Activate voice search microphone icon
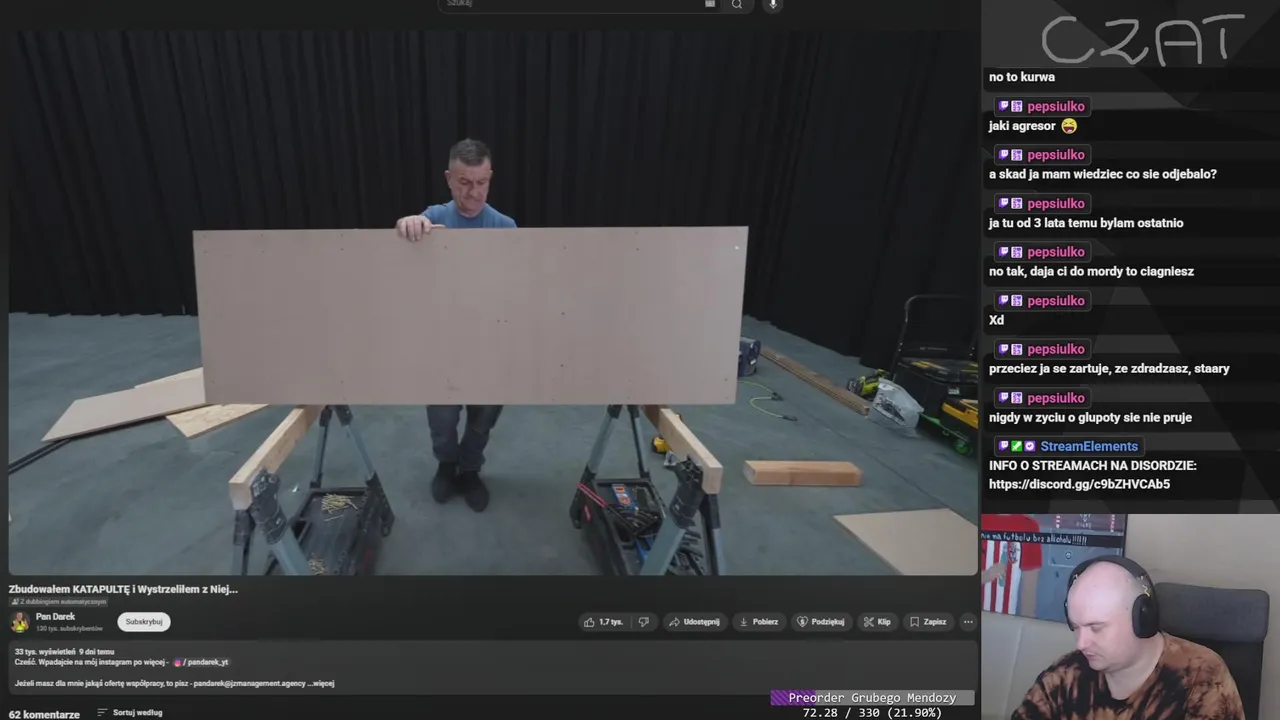 point(772,4)
